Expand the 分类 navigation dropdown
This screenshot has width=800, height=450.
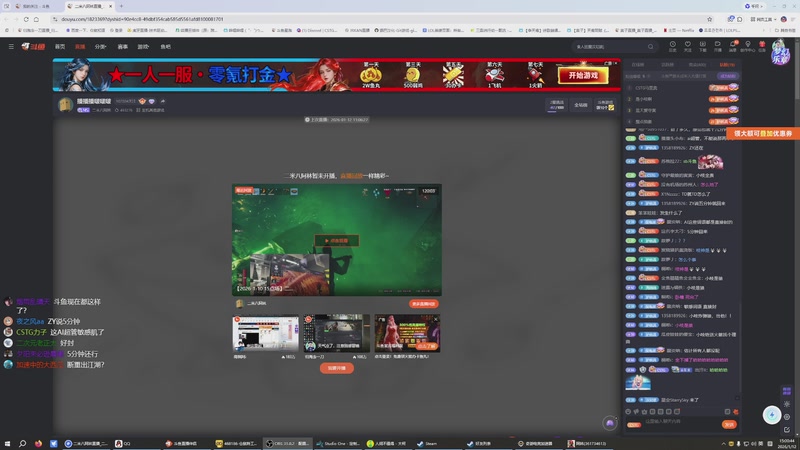click(x=100, y=46)
